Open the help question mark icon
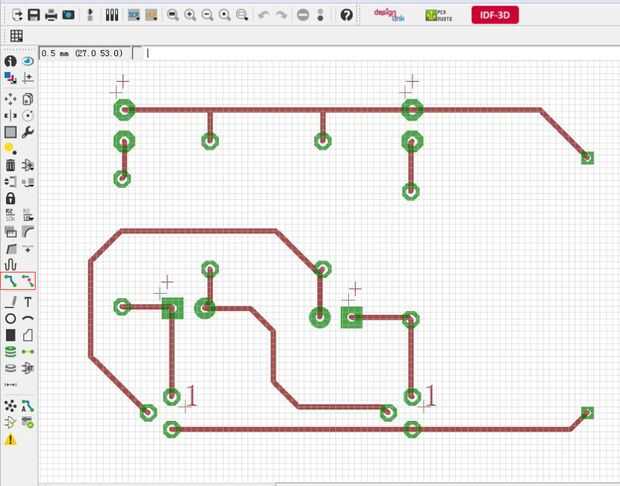The height and width of the screenshot is (486, 620). click(x=346, y=15)
